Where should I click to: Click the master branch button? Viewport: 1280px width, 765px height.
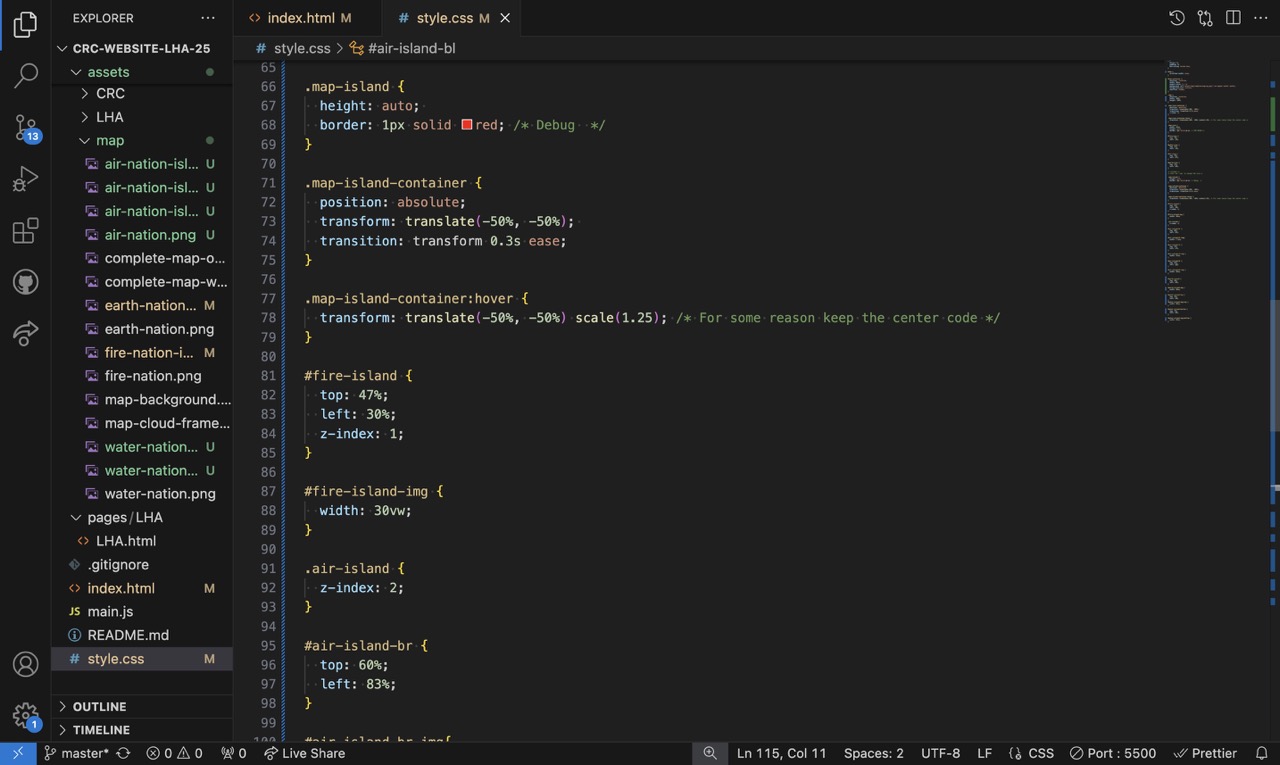coord(76,753)
